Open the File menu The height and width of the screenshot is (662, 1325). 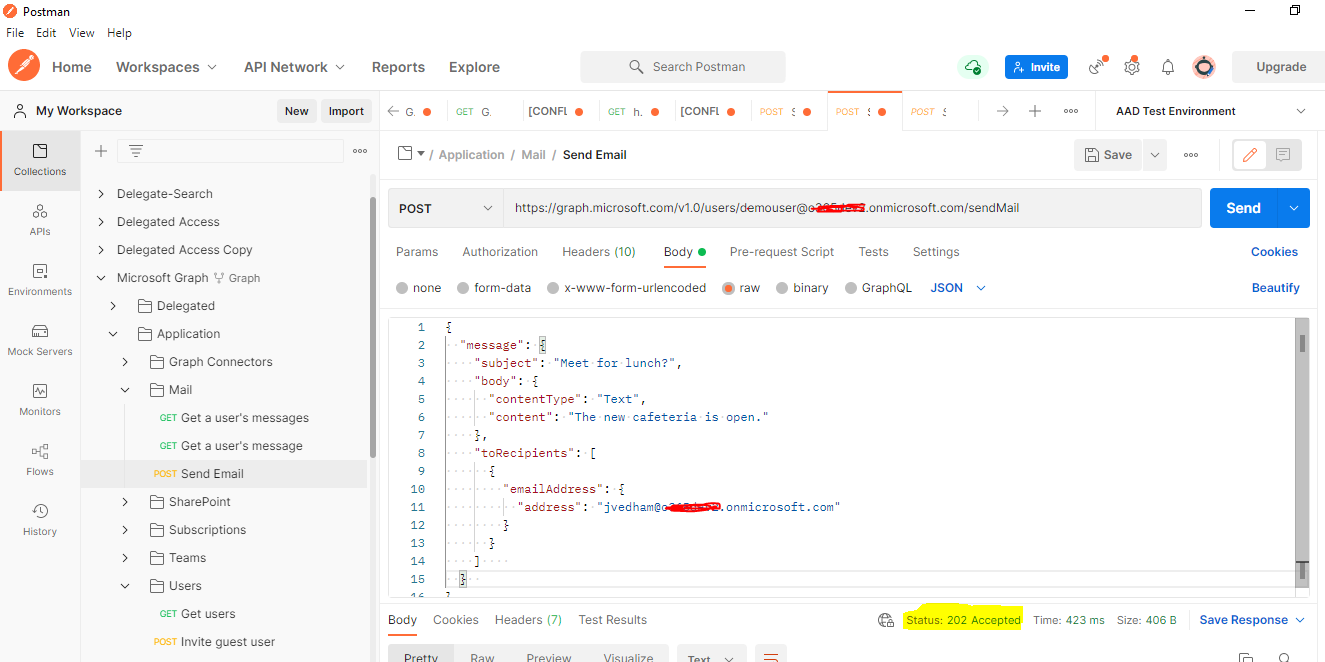pyautogui.click(x=15, y=33)
